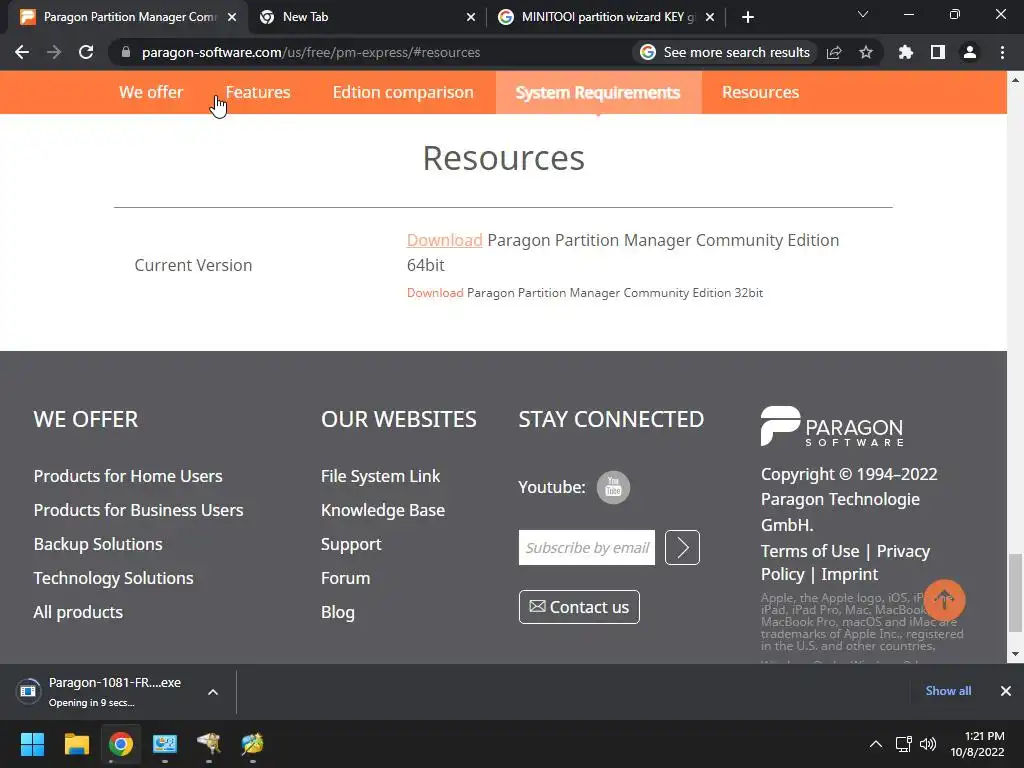Close the New Tab tab
This screenshot has width=1024, height=768.
point(471,17)
